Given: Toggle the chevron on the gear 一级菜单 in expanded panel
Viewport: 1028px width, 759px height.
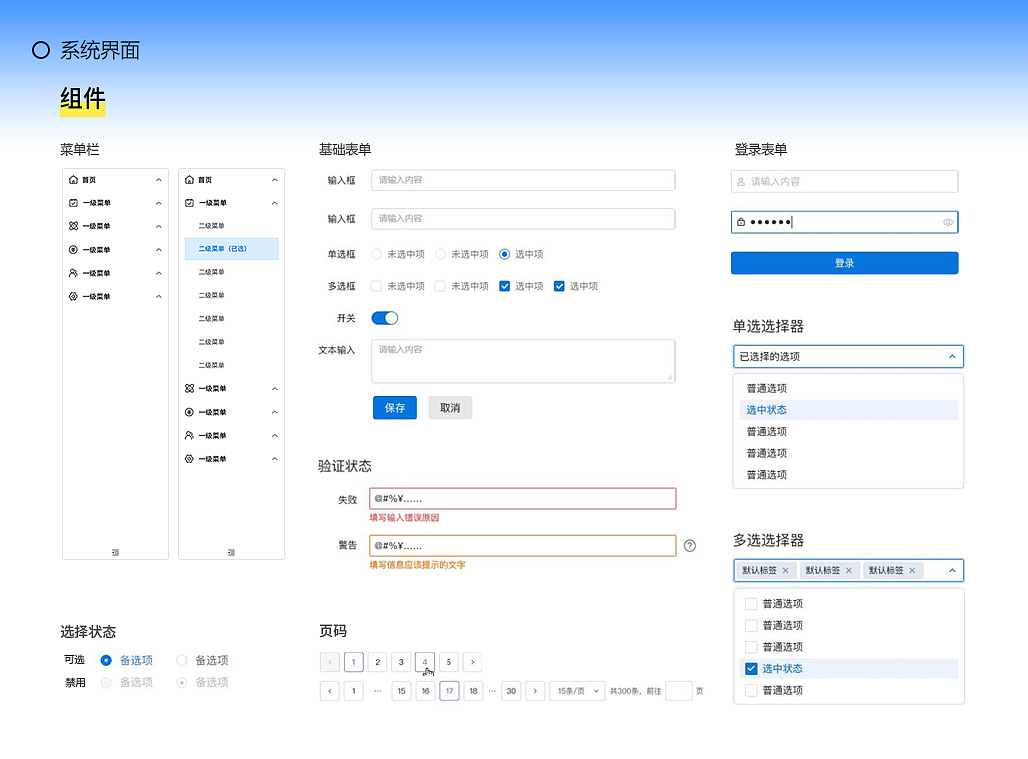Looking at the screenshot, I should 275,459.
